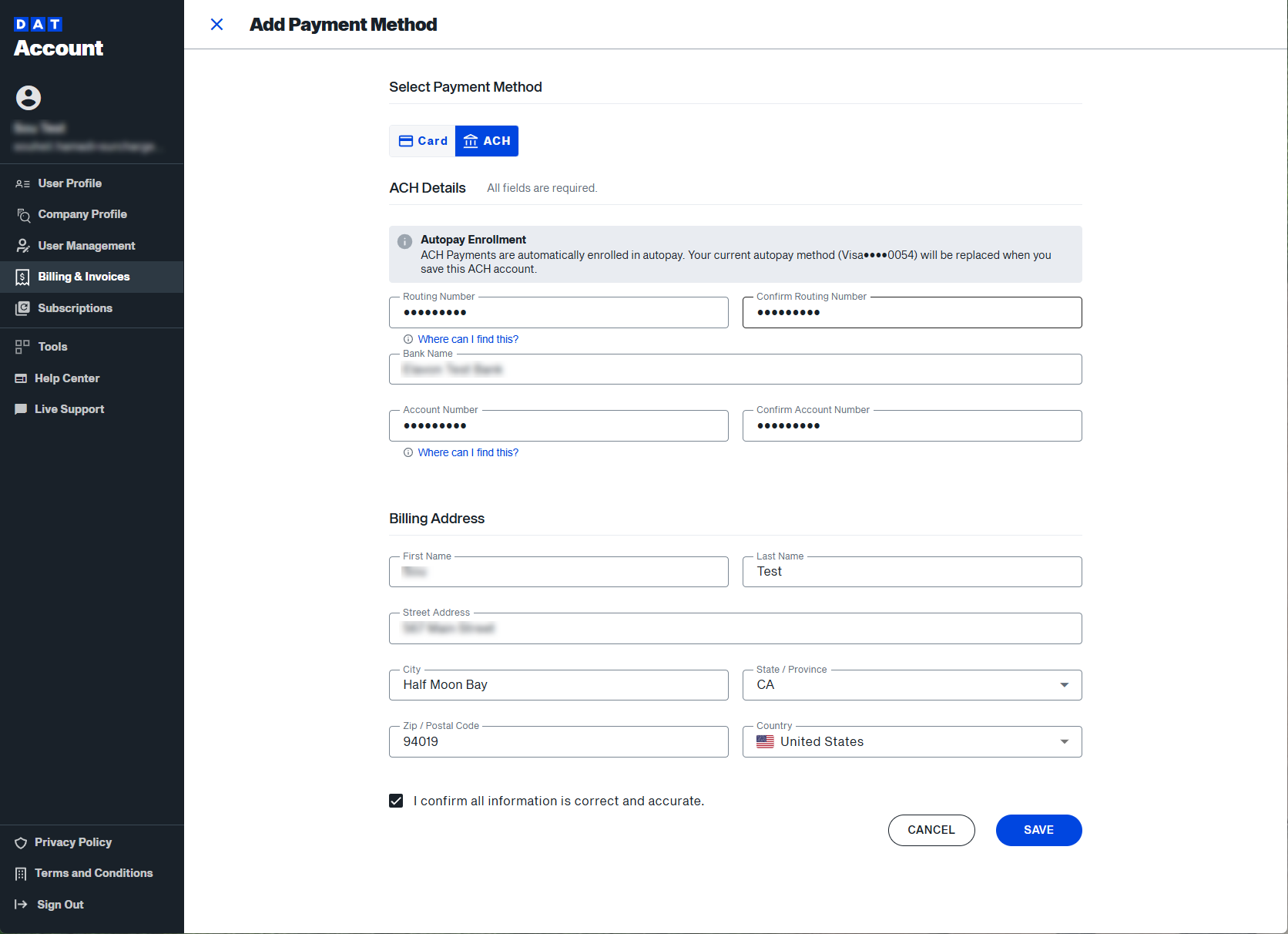Click the Autopay Enrollment info icon
The width and height of the screenshot is (1288, 934).
pos(404,241)
